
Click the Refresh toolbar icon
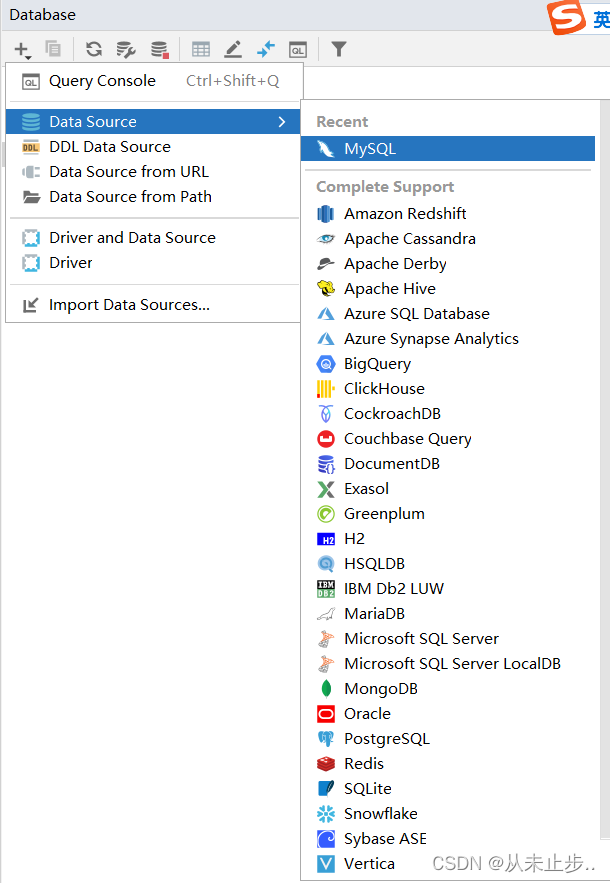(94, 50)
